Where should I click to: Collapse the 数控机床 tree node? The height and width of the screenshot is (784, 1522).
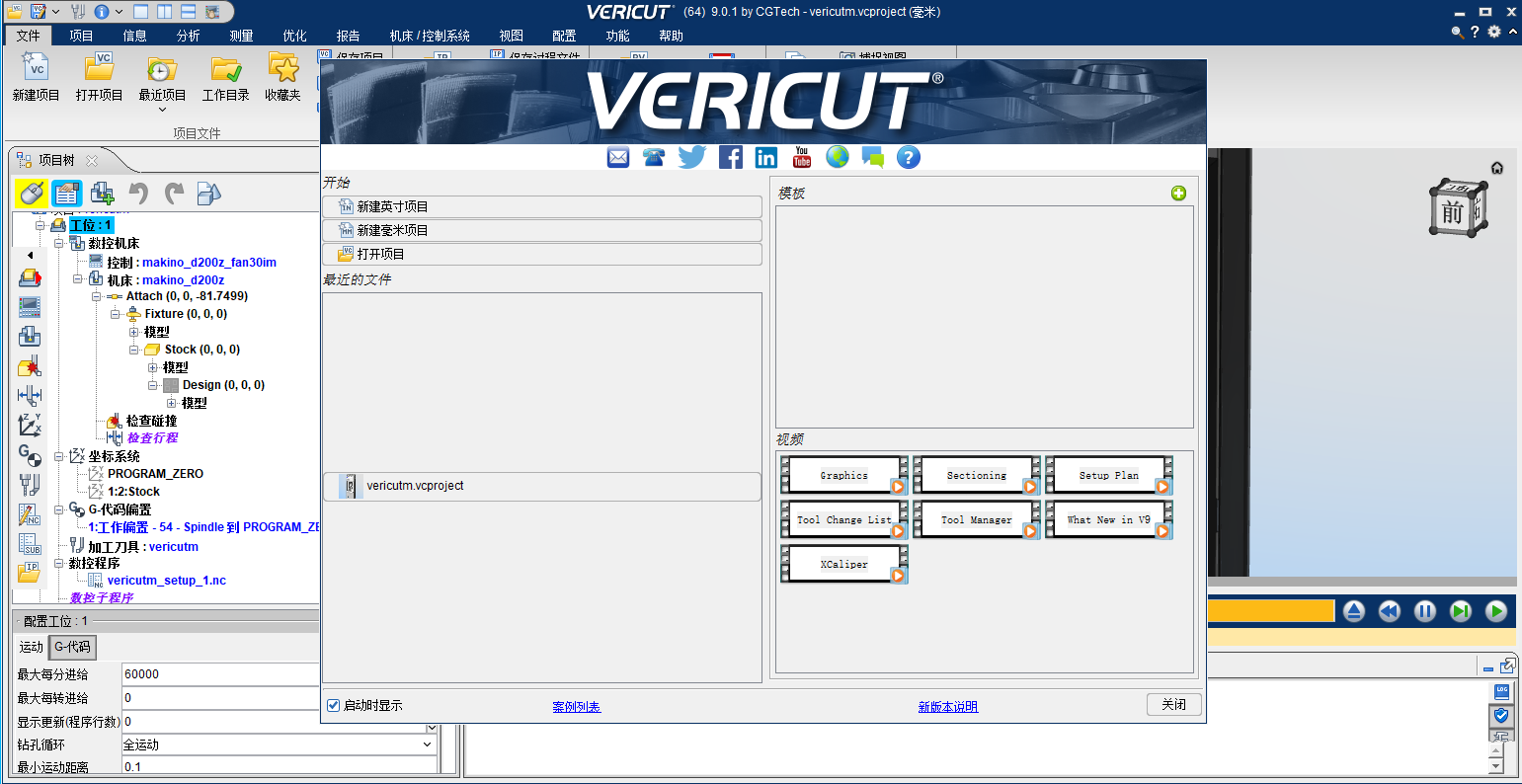tap(59, 243)
